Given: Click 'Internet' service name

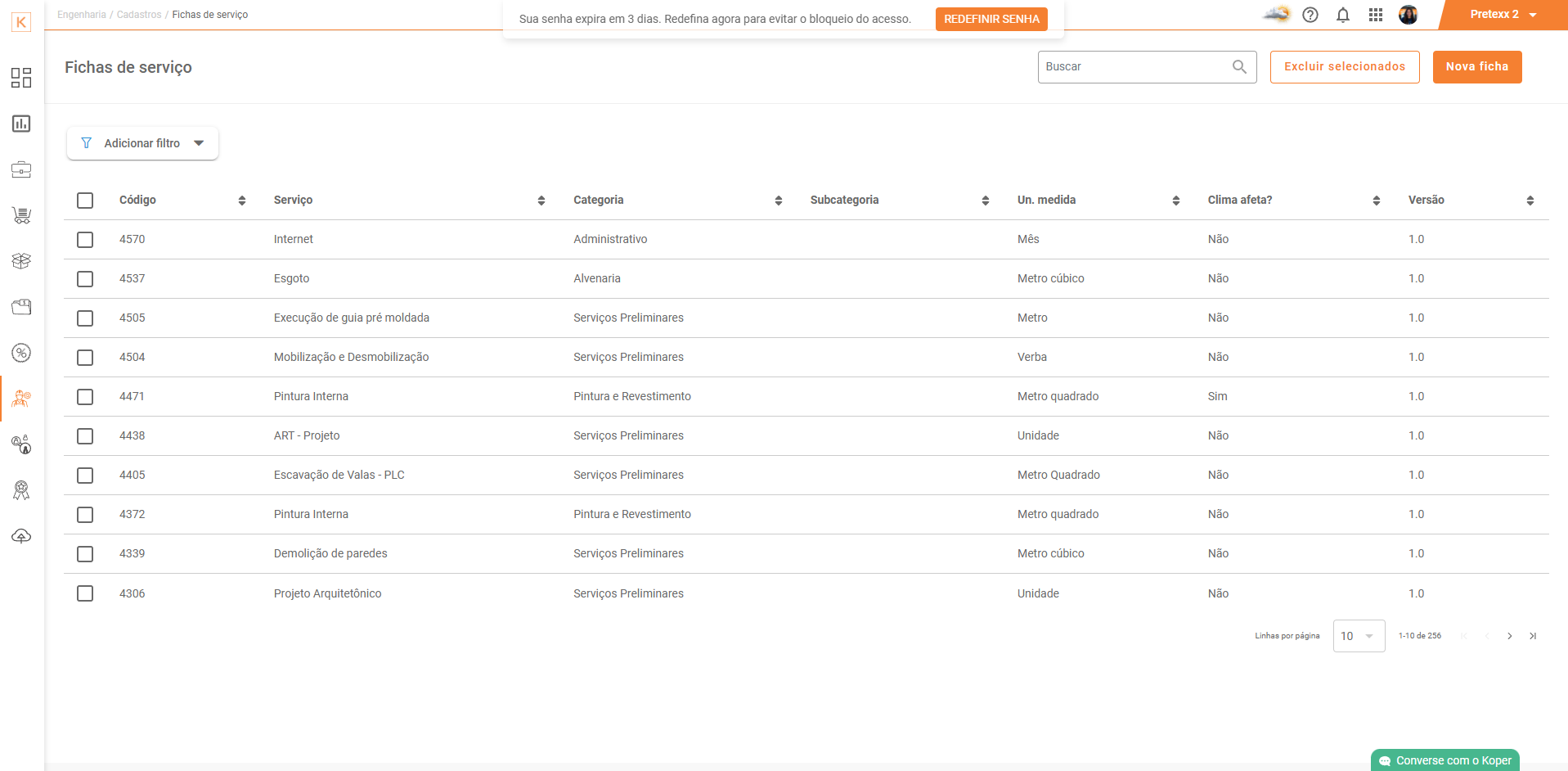Looking at the screenshot, I should tap(294, 239).
